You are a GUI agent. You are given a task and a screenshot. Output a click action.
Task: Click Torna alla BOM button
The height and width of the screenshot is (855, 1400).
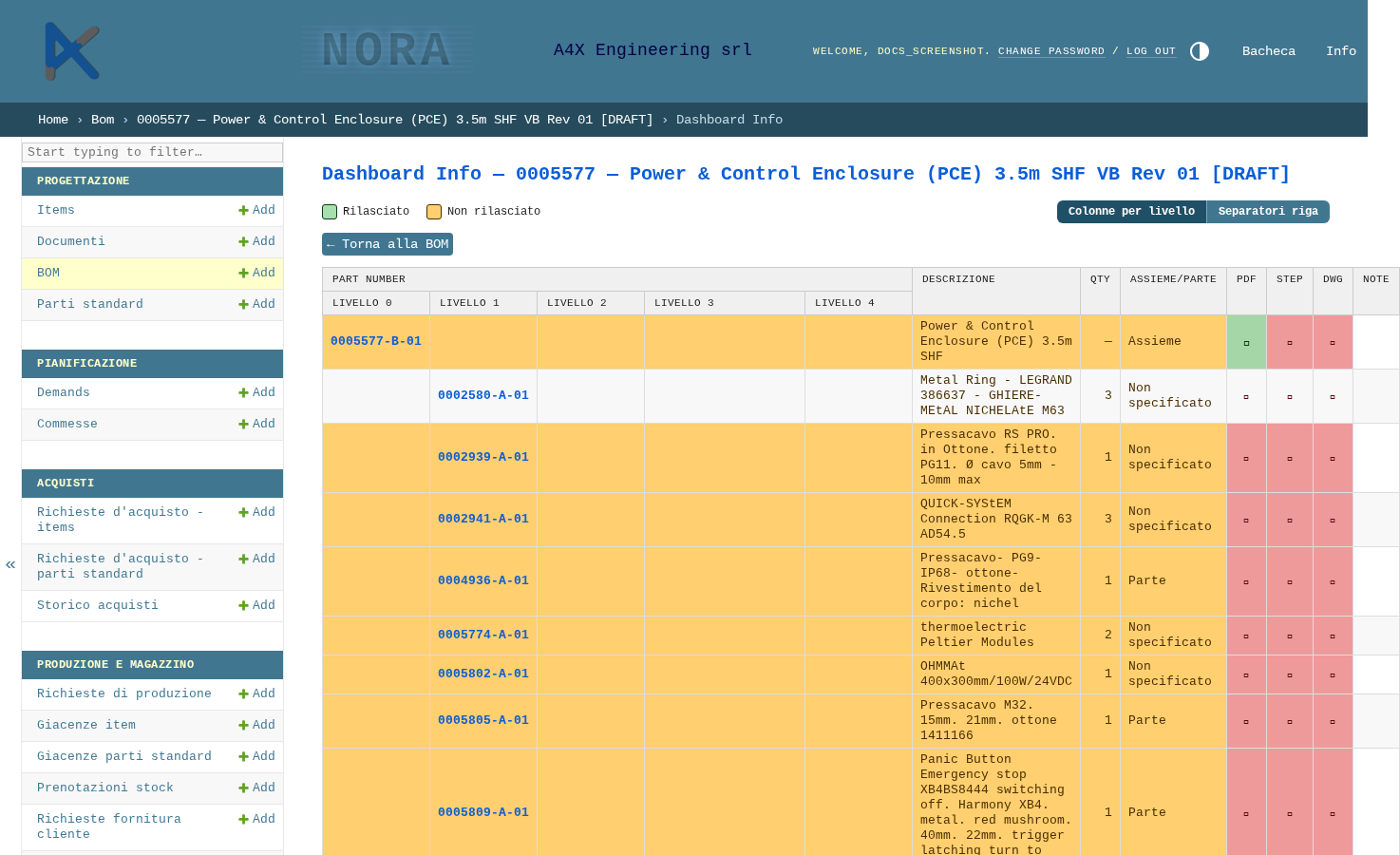tap(388, 244)
